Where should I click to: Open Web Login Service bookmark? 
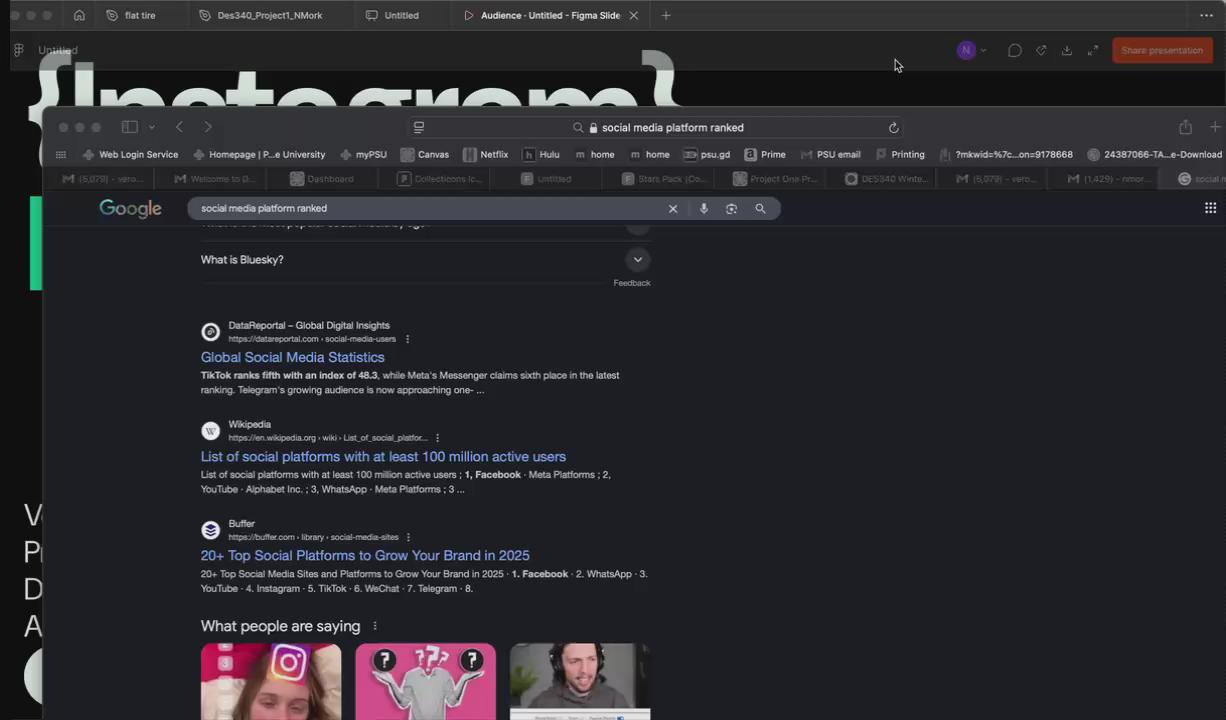tap(130, 154)
